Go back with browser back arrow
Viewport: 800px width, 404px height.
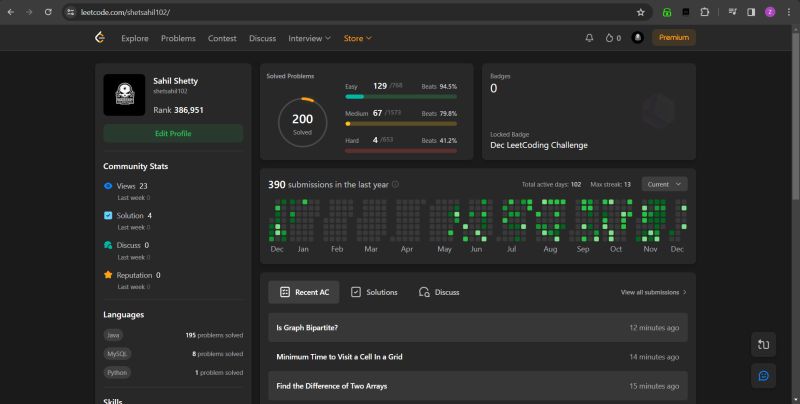coord(11,12)
